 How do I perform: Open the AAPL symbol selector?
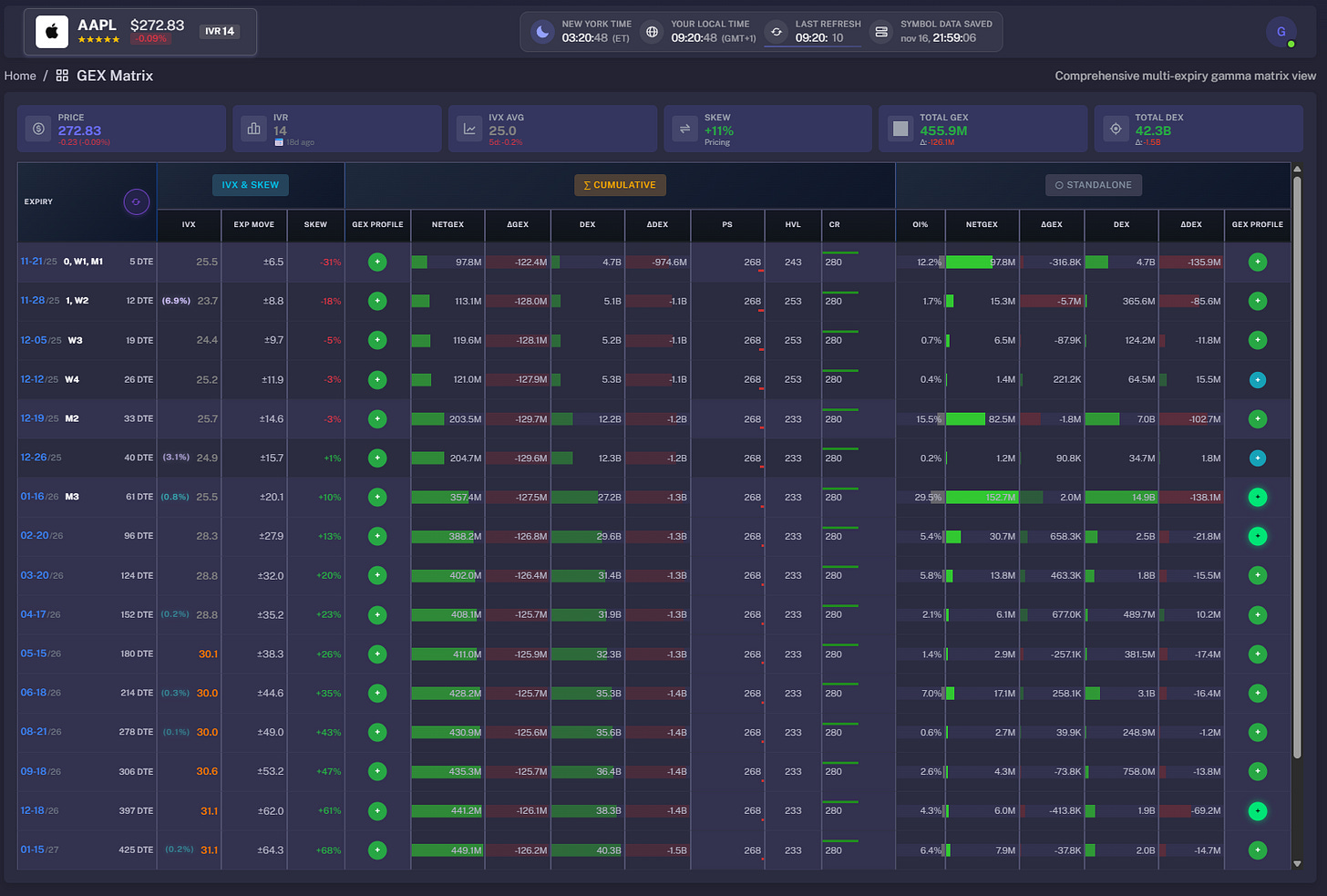(x=139, y=32)
